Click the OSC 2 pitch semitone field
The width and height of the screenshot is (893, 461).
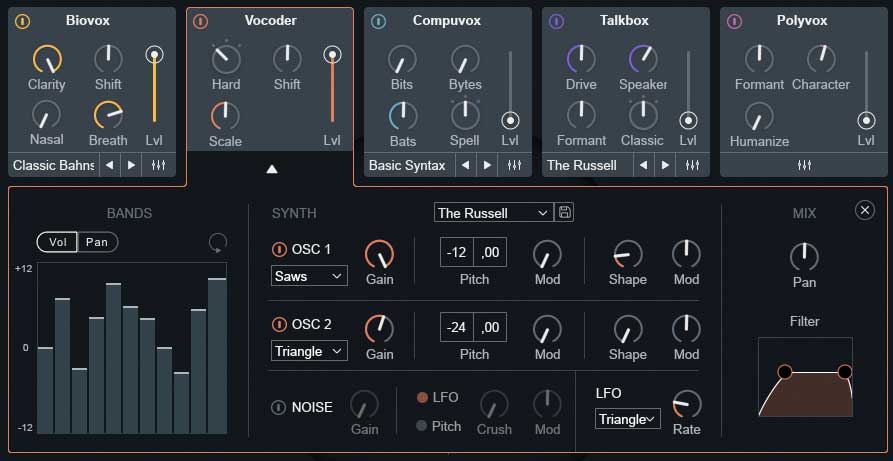tap(457, 327)
